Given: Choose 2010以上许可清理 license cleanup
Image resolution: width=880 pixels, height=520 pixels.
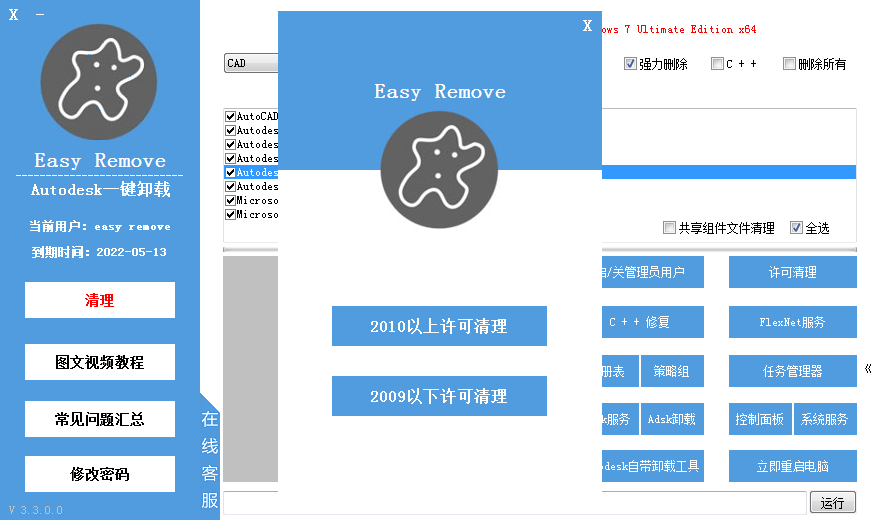Looking at the screenshot, I should [x=439, y=326].
